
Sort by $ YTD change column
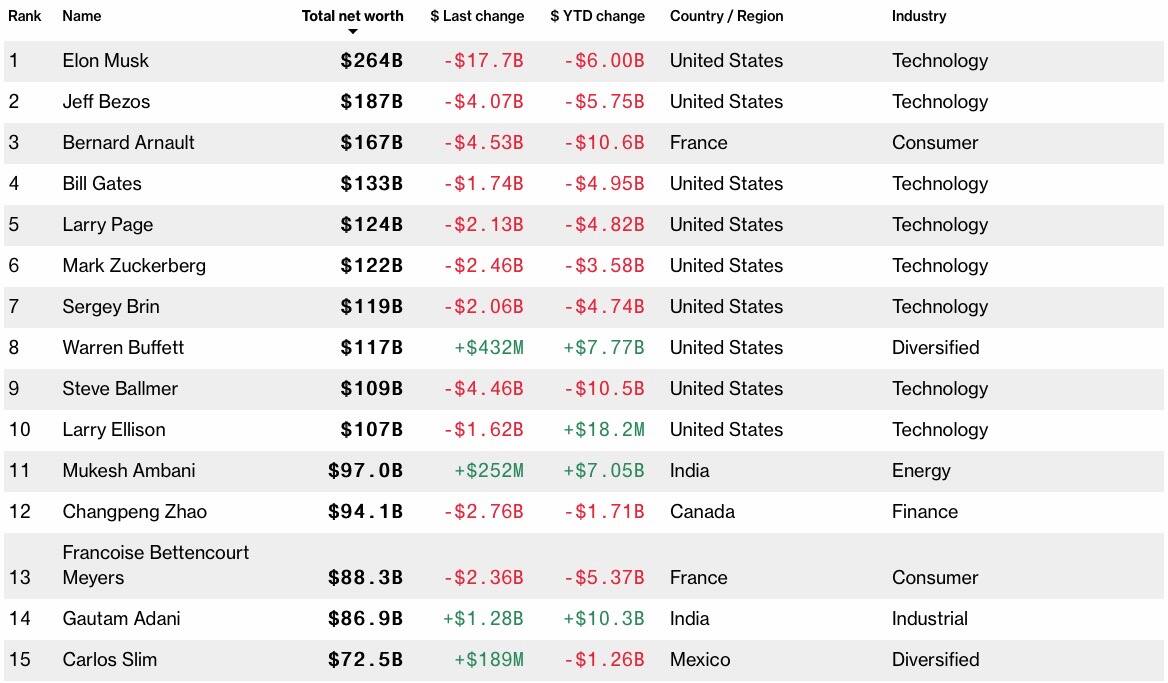point(597,16)
